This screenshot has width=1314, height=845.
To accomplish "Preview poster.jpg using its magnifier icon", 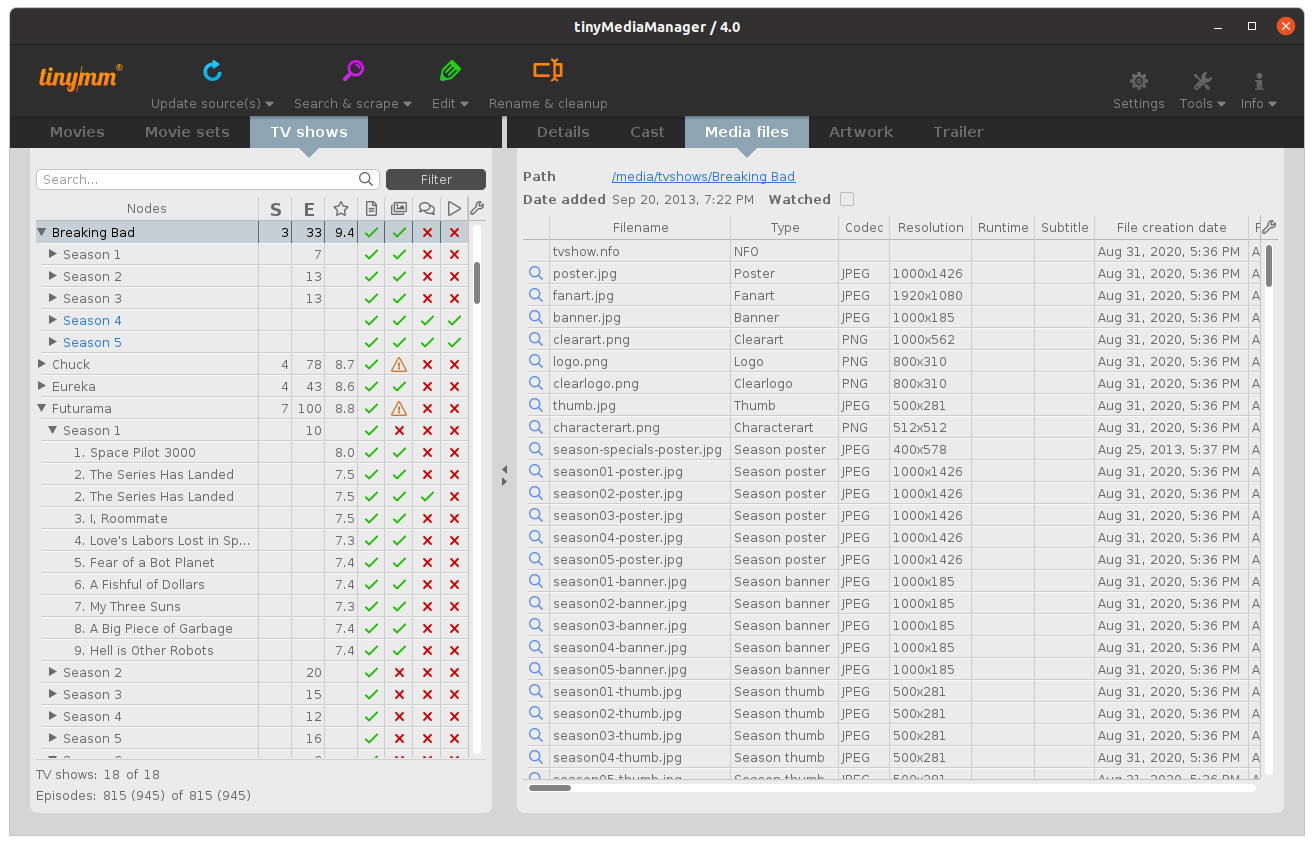I will point(536,273).
